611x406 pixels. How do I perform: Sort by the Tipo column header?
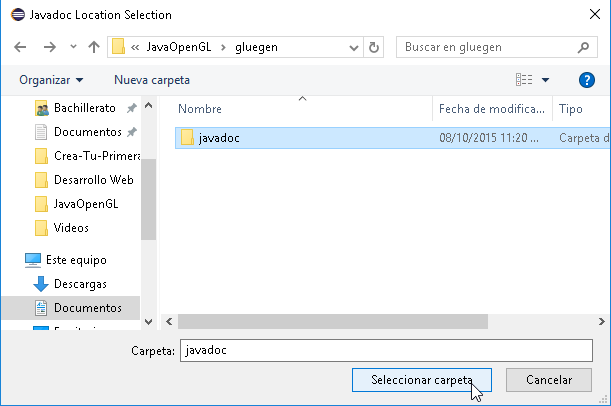point(570,109)
